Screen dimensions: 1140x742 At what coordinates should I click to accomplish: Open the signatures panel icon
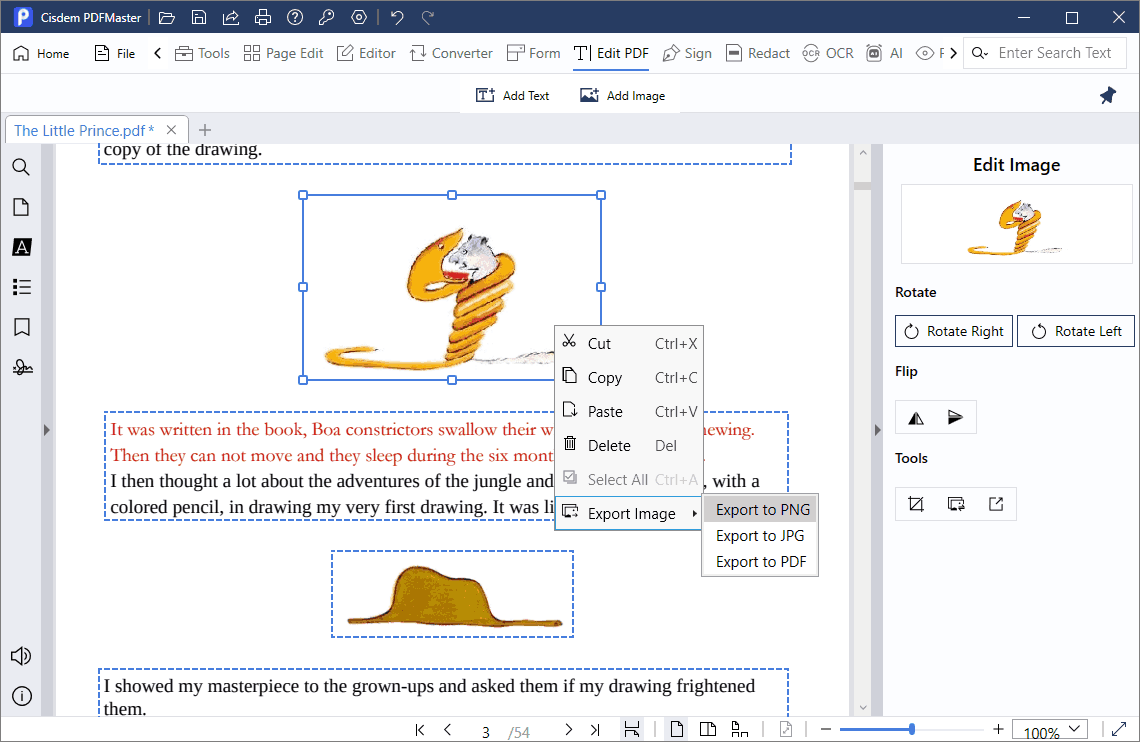coord(23,367)
